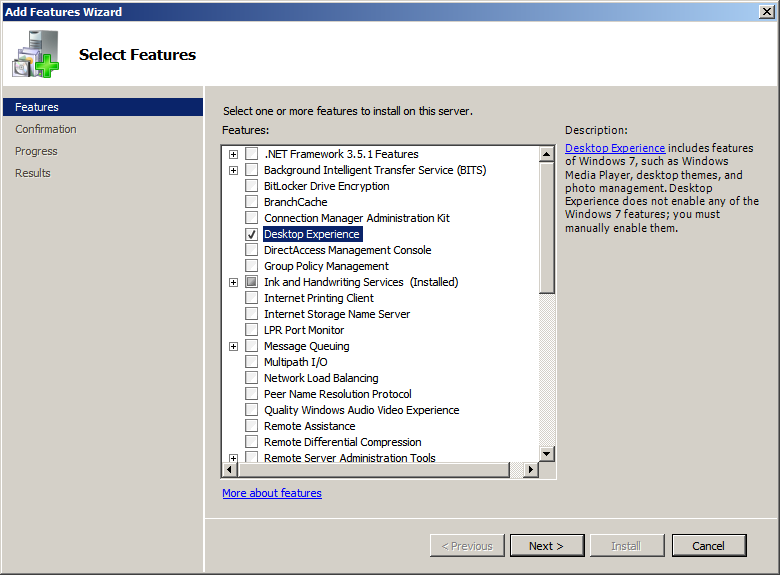
Task: Click horizontal scrollbar right arrow
Action: point(530,470)
